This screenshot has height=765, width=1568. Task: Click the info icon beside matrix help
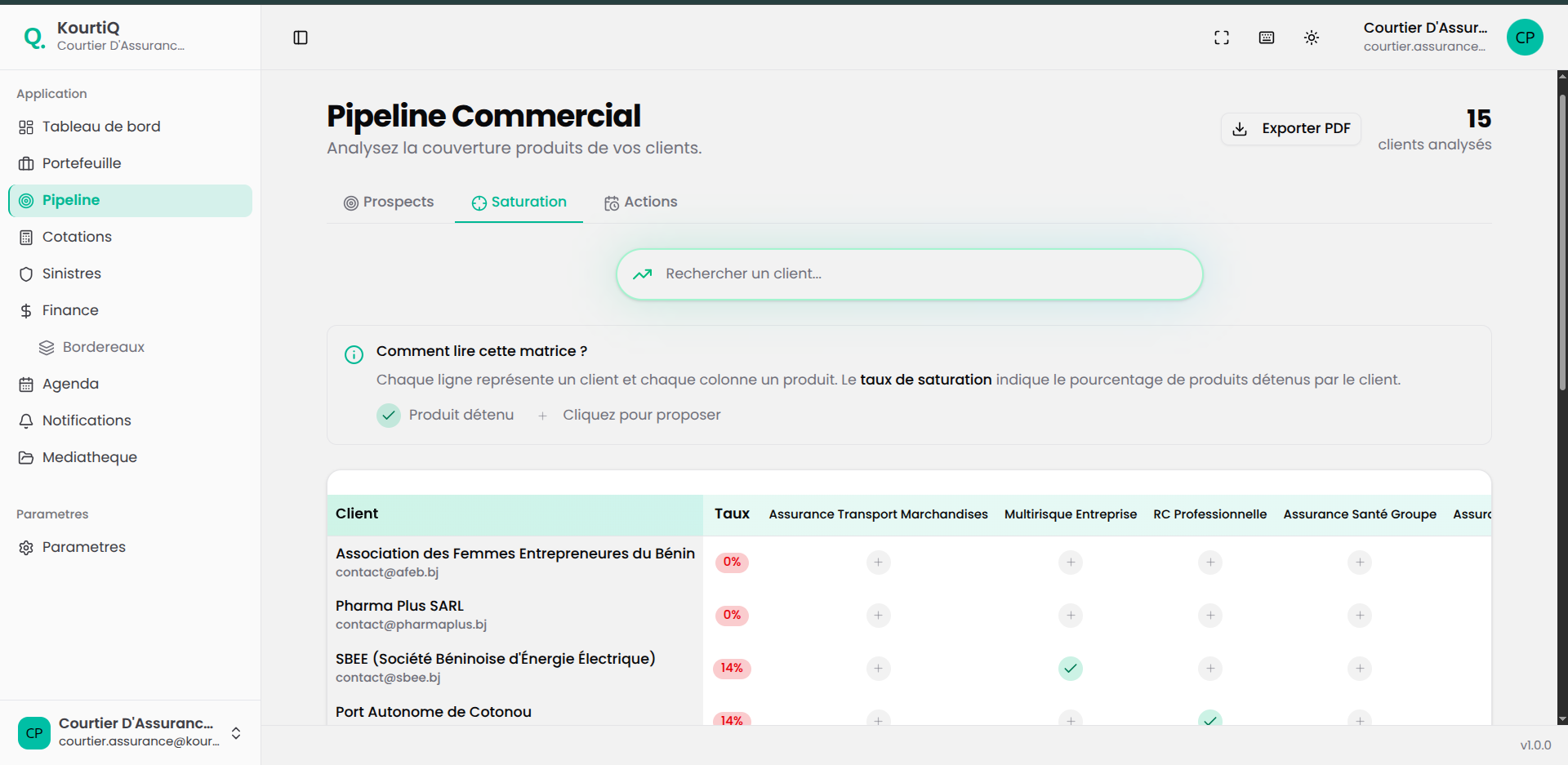tap(354, 354)
